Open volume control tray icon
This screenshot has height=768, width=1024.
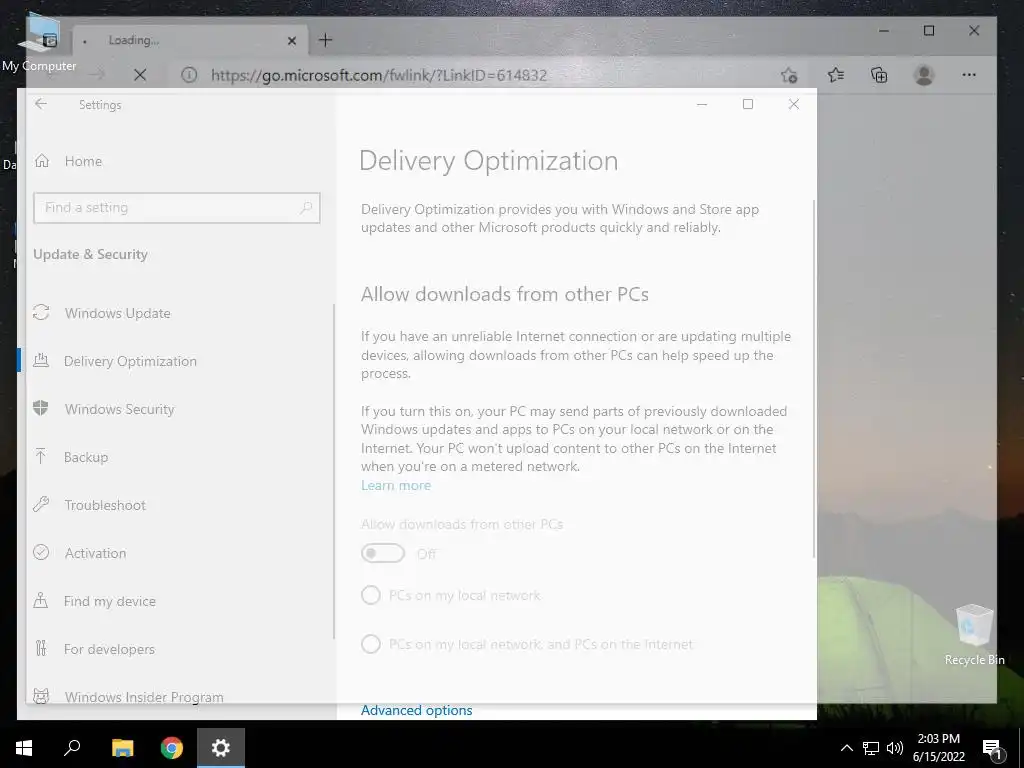(895, 748)
